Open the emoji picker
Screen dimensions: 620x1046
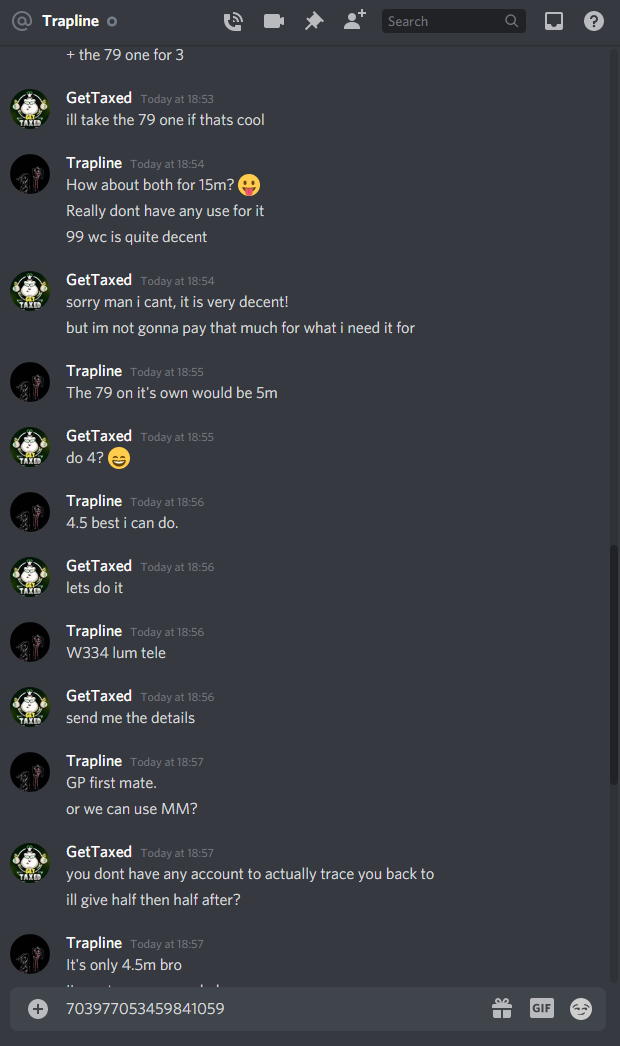[x=581, y=1009]
